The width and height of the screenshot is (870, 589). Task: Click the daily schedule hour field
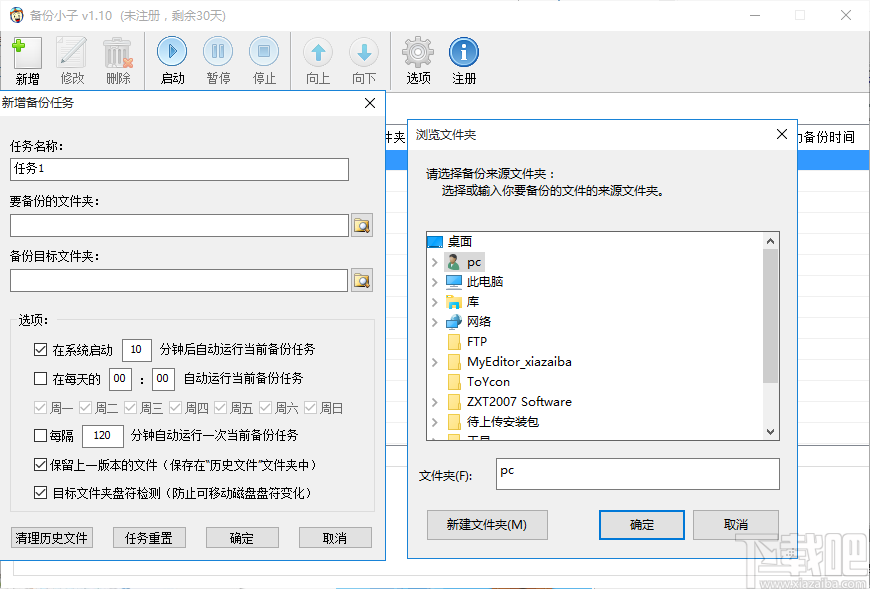coord(120,379)
